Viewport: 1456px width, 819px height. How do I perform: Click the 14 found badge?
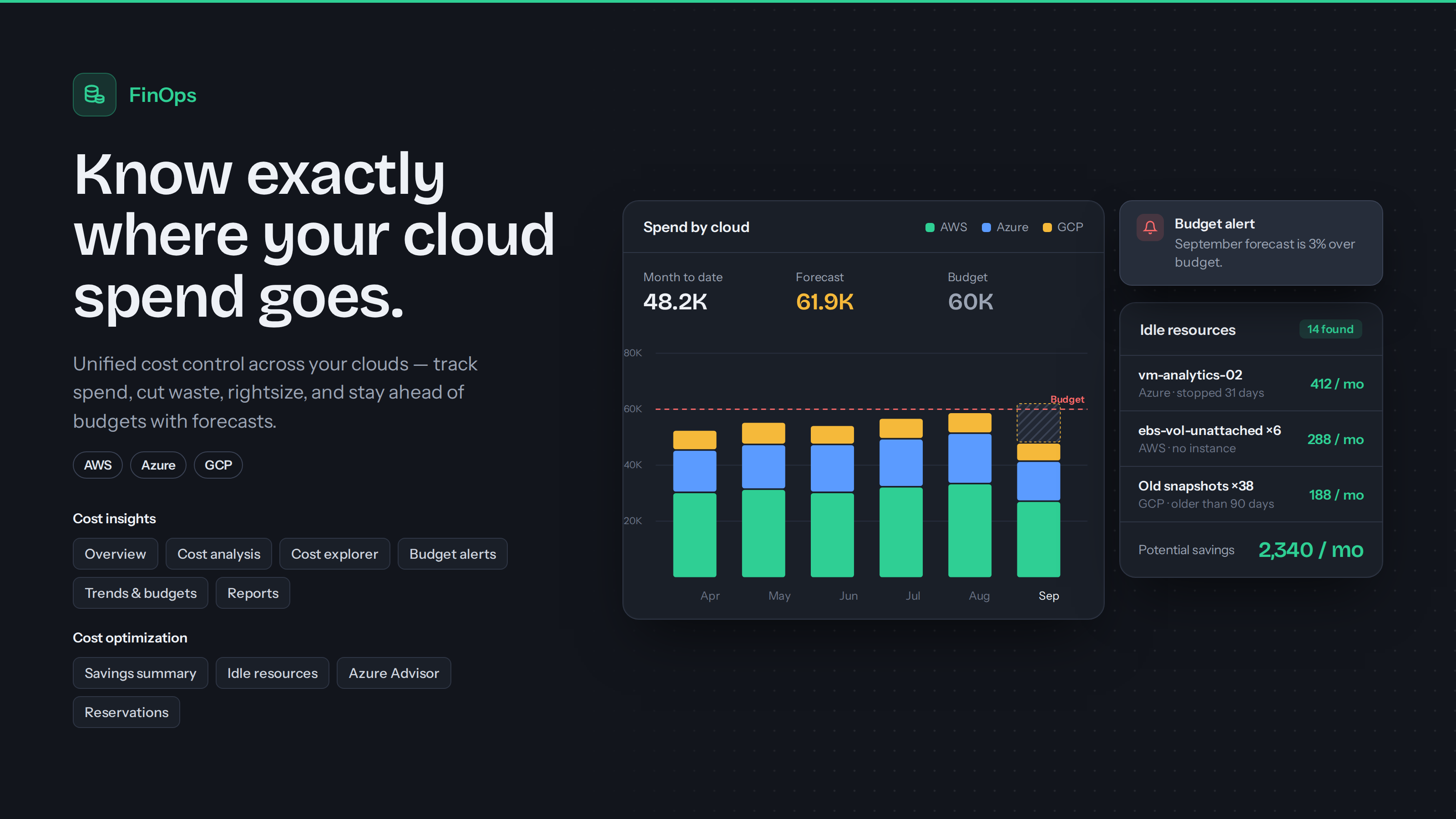(x=1330, y=329)
